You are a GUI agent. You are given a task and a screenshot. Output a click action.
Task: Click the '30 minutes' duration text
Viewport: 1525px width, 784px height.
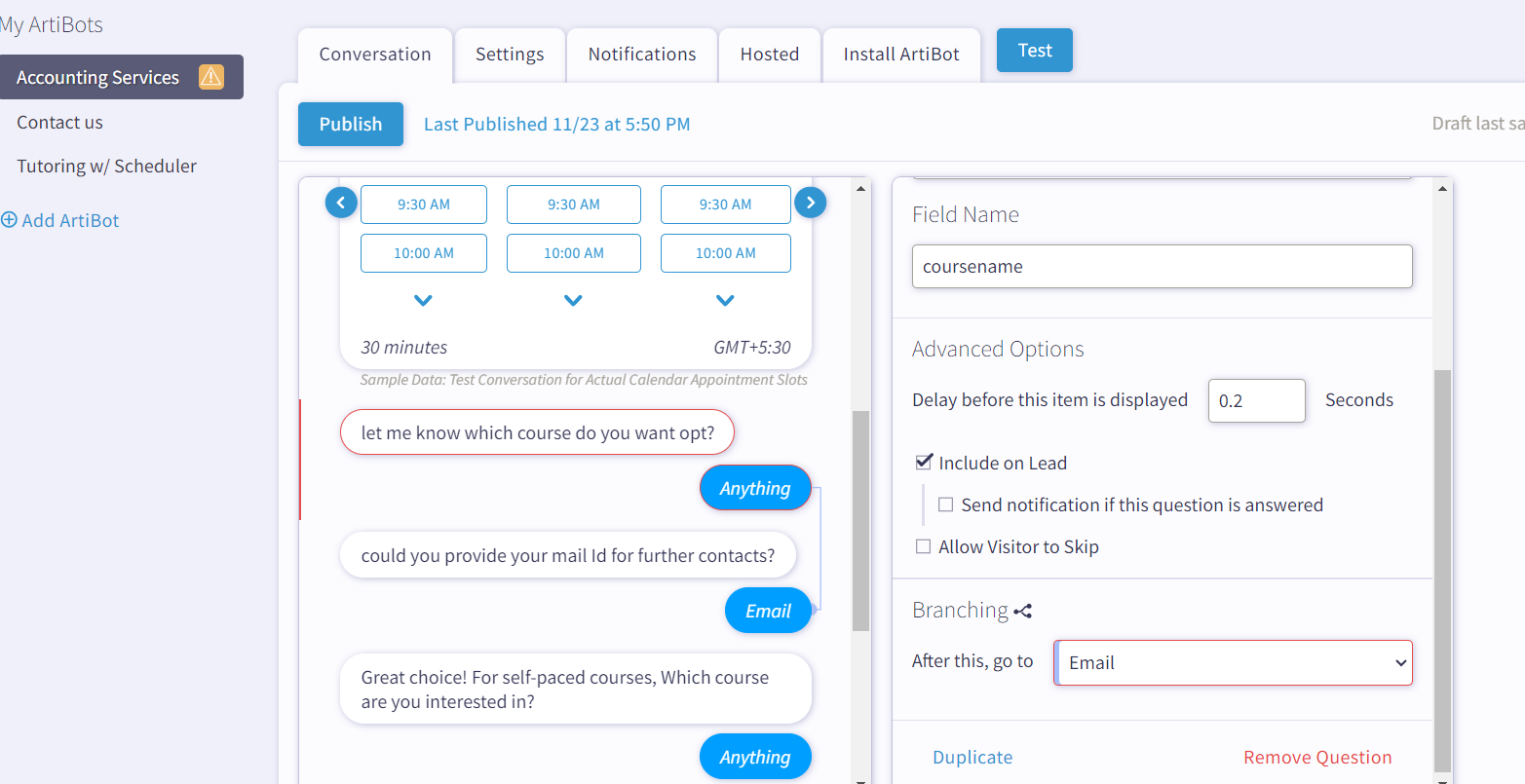tap(404, 348)
